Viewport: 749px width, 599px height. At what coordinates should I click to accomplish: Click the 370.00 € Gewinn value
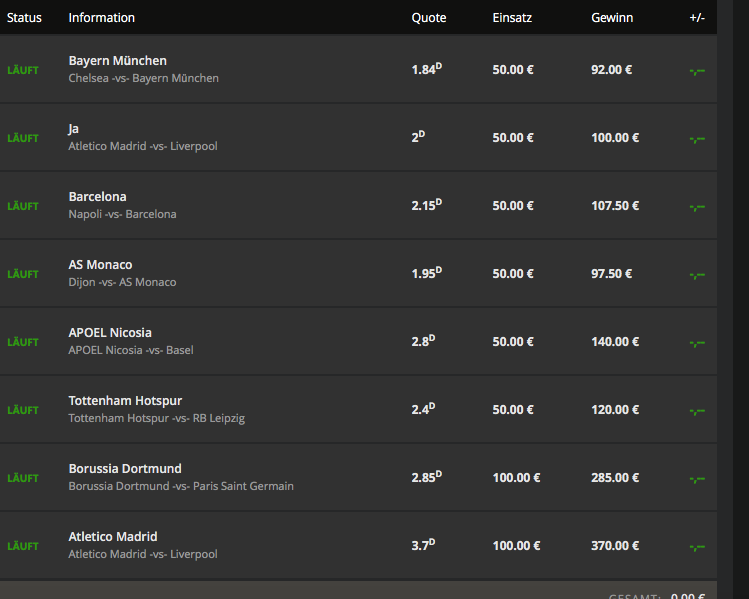(x=615, y=546)
